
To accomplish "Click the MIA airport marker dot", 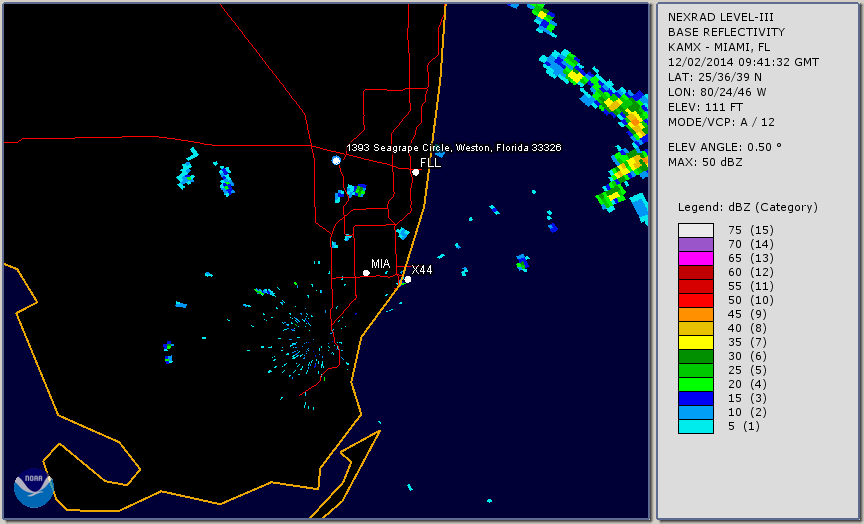I will [x=366, y=273].
